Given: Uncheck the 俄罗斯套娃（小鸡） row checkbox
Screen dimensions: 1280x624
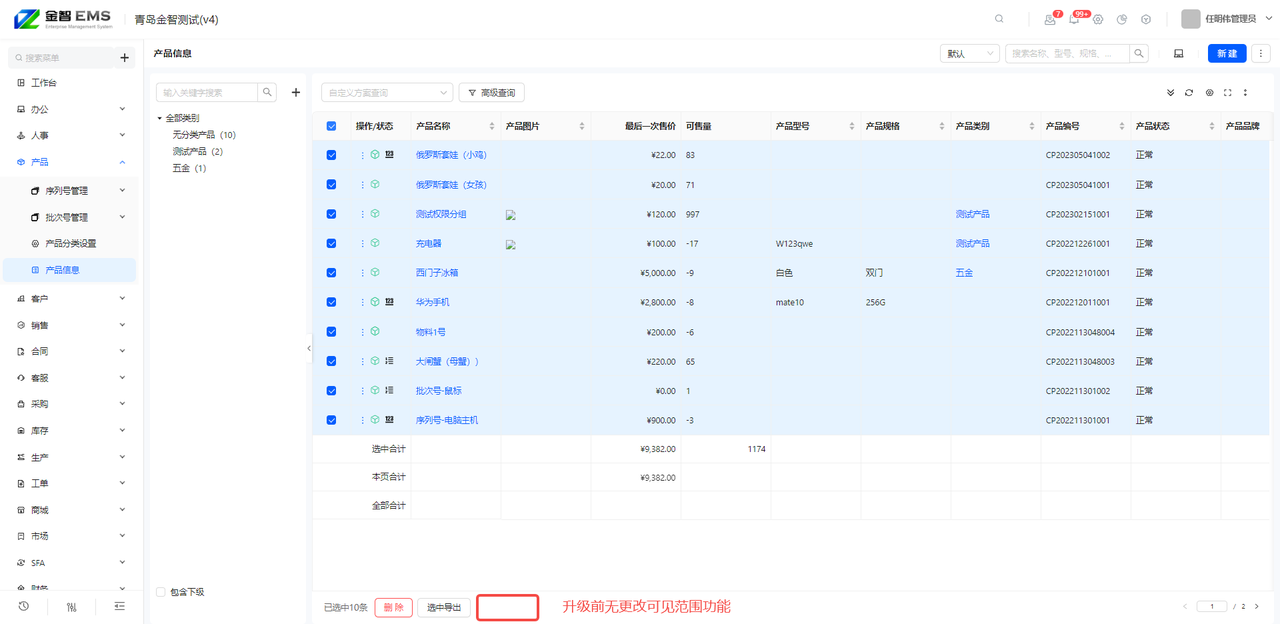Looking at the screenshot, I should [x=331, y=155].
